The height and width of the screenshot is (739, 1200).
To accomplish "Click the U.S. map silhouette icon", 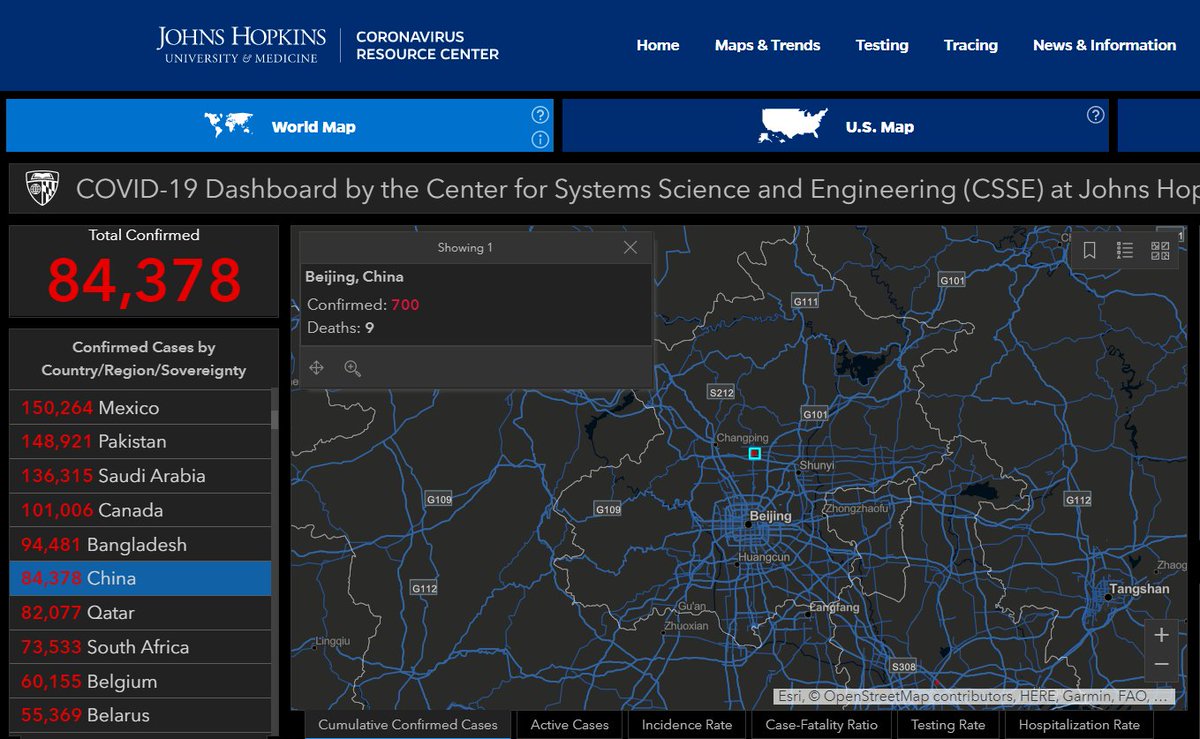I will click(x=795, y=125).
